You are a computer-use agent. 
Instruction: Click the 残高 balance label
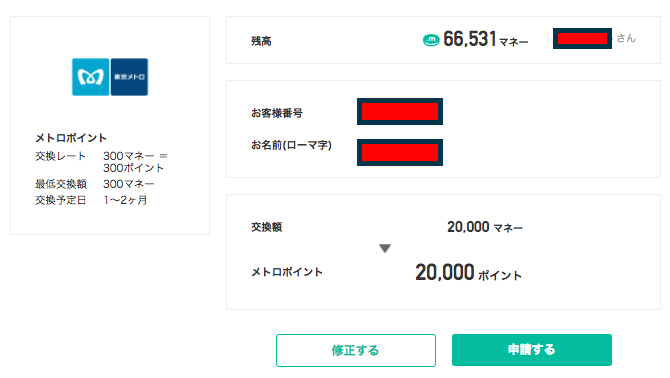pos(261,41)
